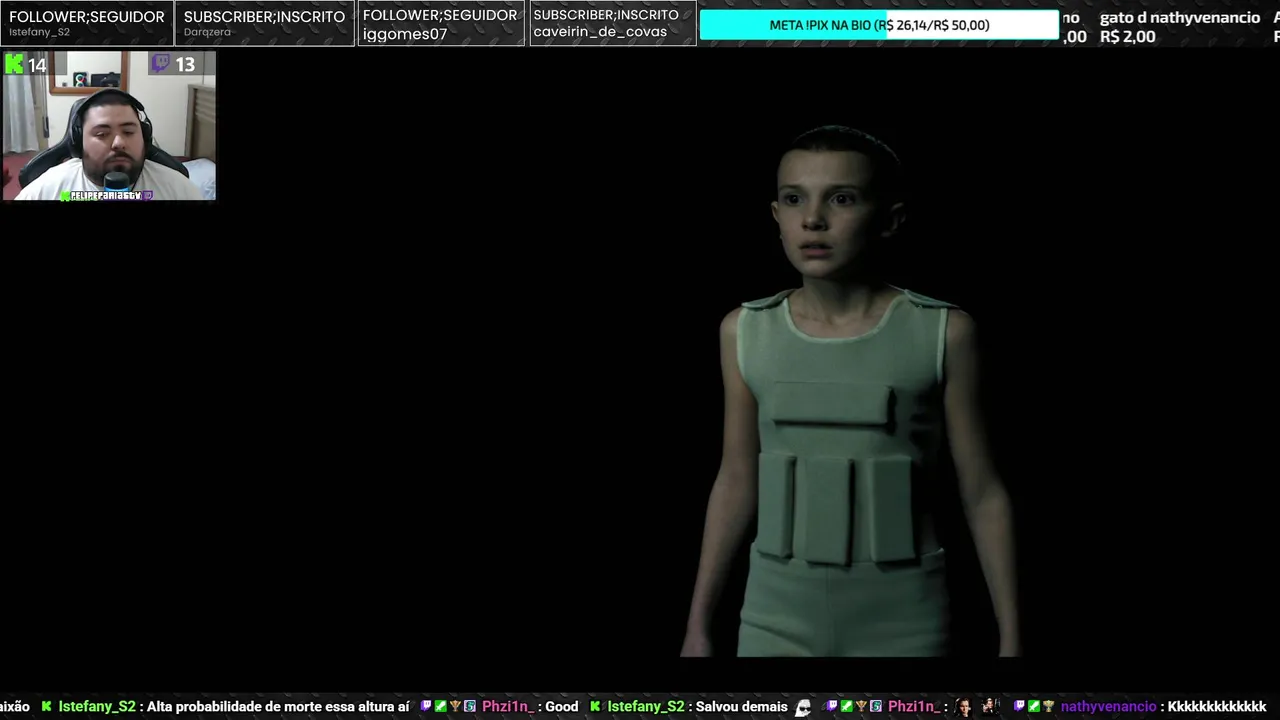
Task: Select the streamer webcam thumbnail
Action: 109,126
